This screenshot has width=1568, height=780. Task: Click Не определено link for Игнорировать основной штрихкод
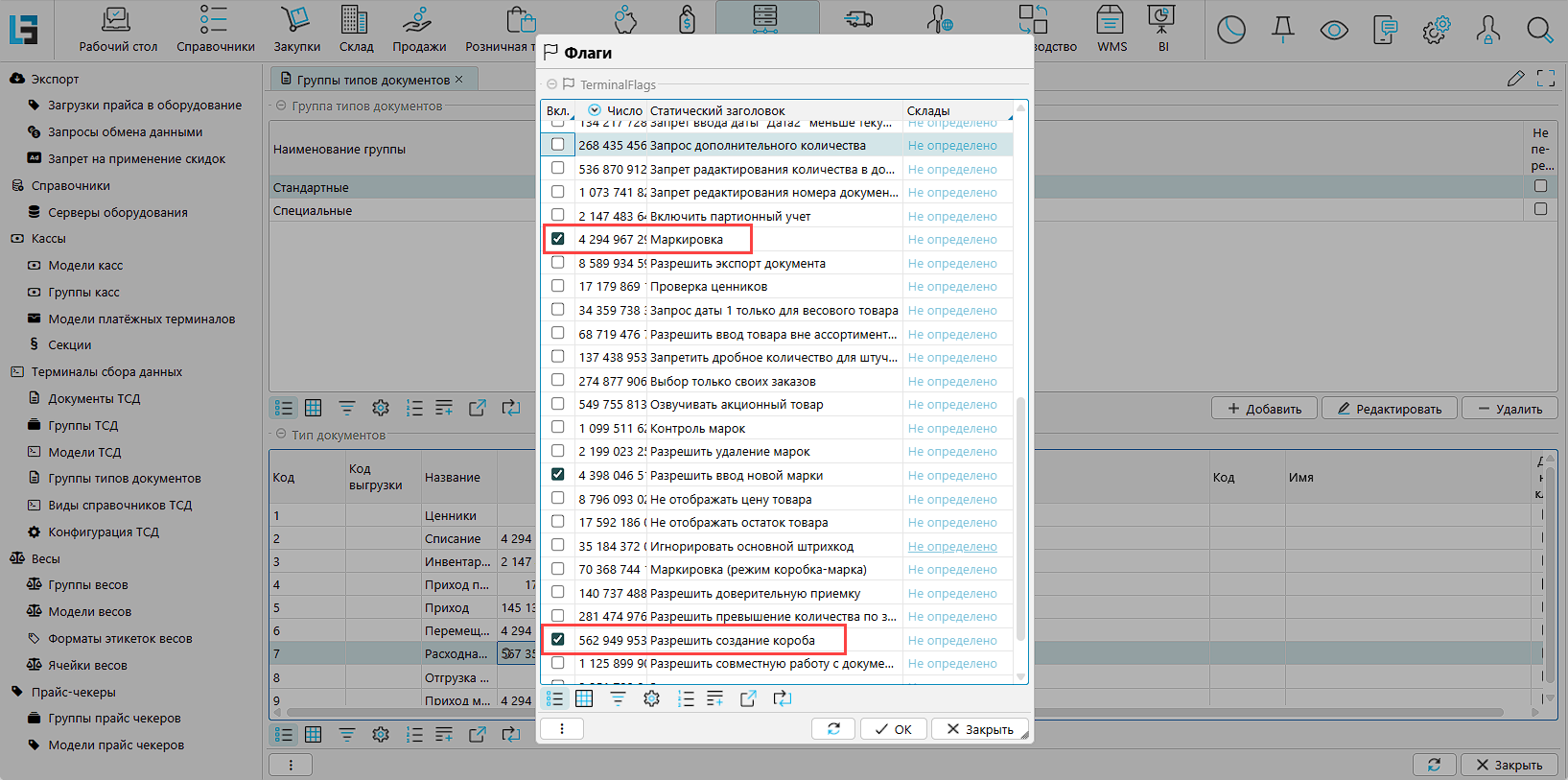[x=952, y=546]
